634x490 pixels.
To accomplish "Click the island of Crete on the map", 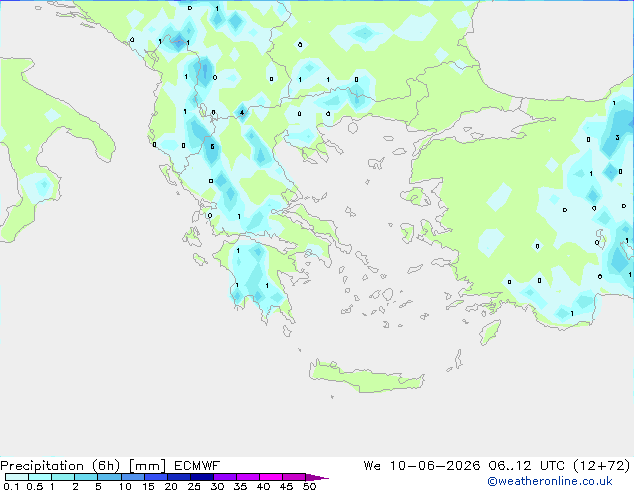I will [x=366, y=376].
